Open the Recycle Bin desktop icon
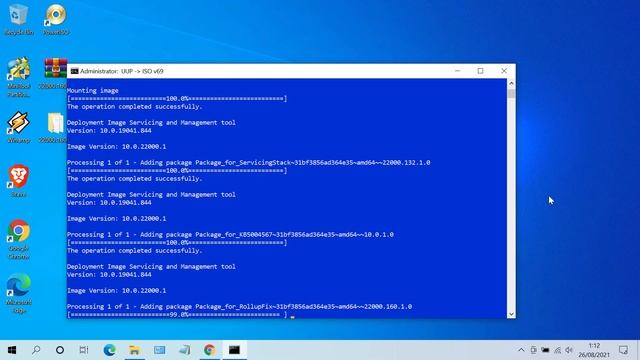 click(18, 19)
